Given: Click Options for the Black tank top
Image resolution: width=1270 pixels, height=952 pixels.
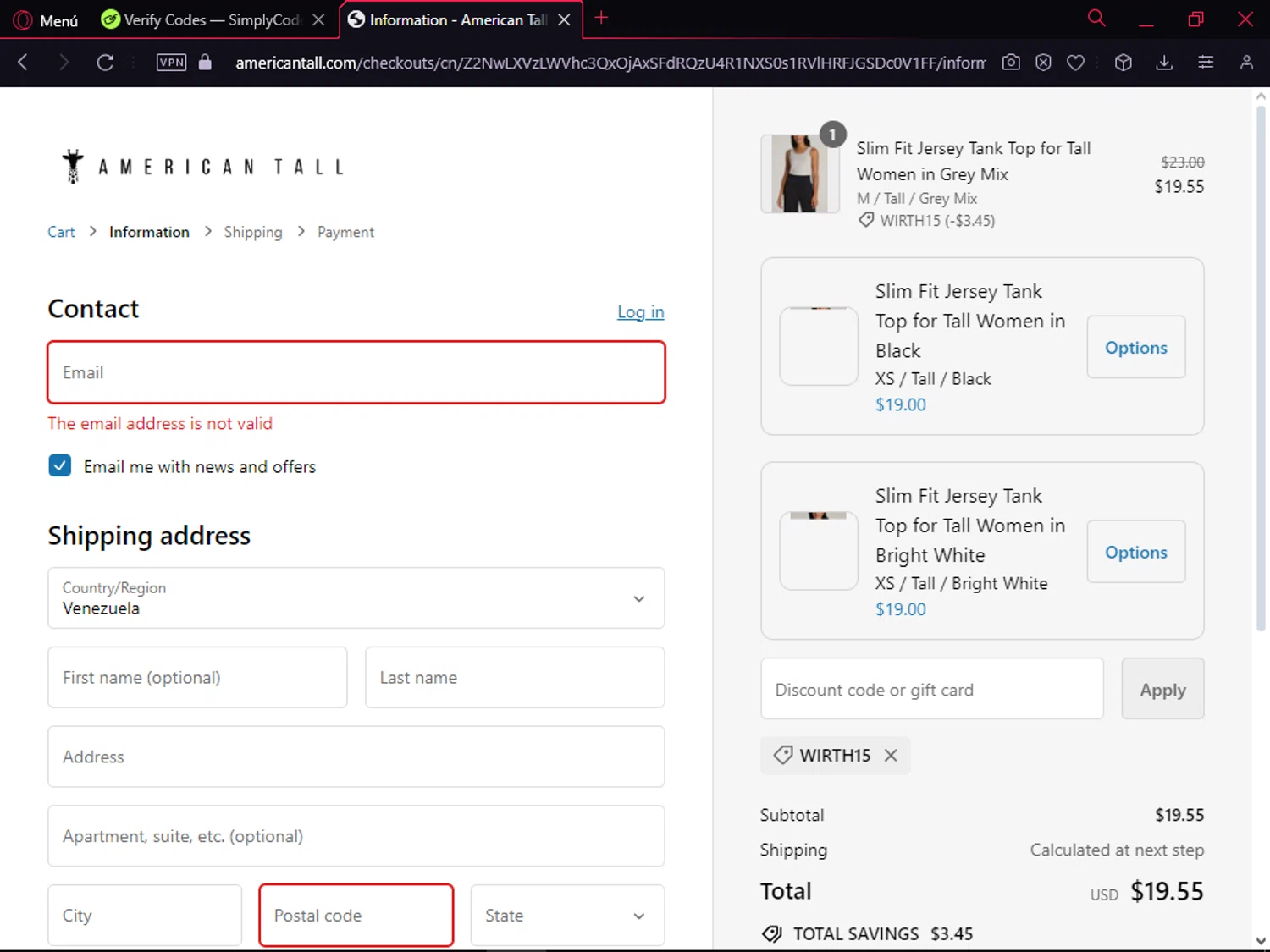Looking at the screenshot, I should pyautogui.click(x=1136, y=347).
